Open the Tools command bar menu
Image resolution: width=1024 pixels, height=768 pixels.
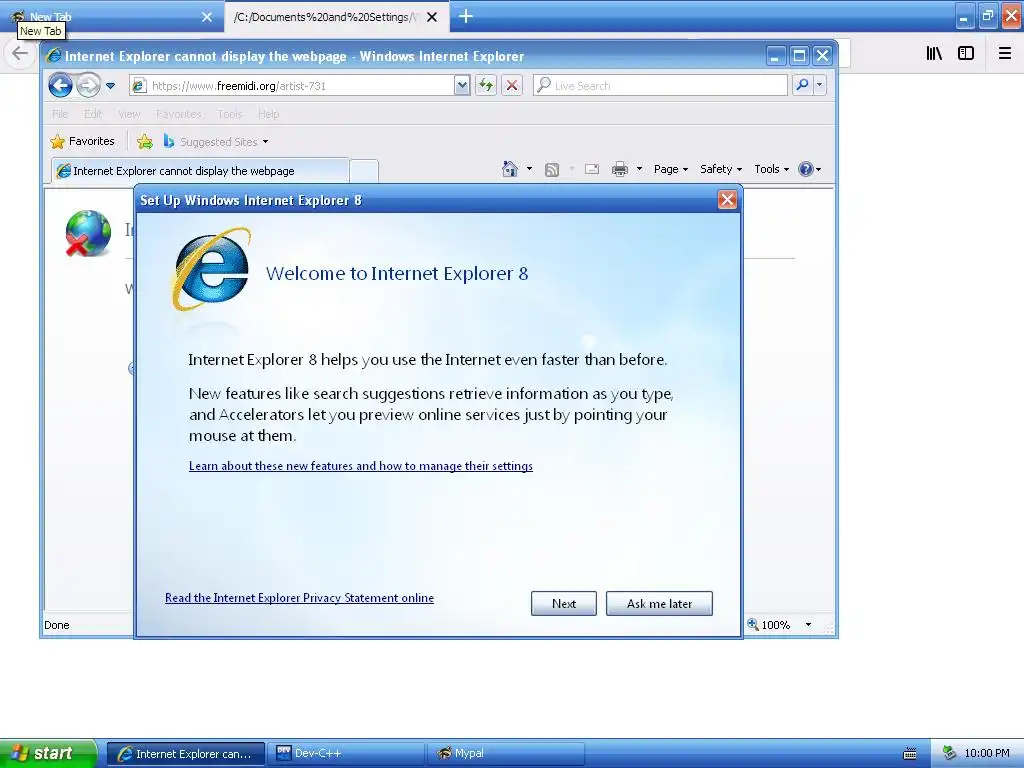(x=771, y=169)
